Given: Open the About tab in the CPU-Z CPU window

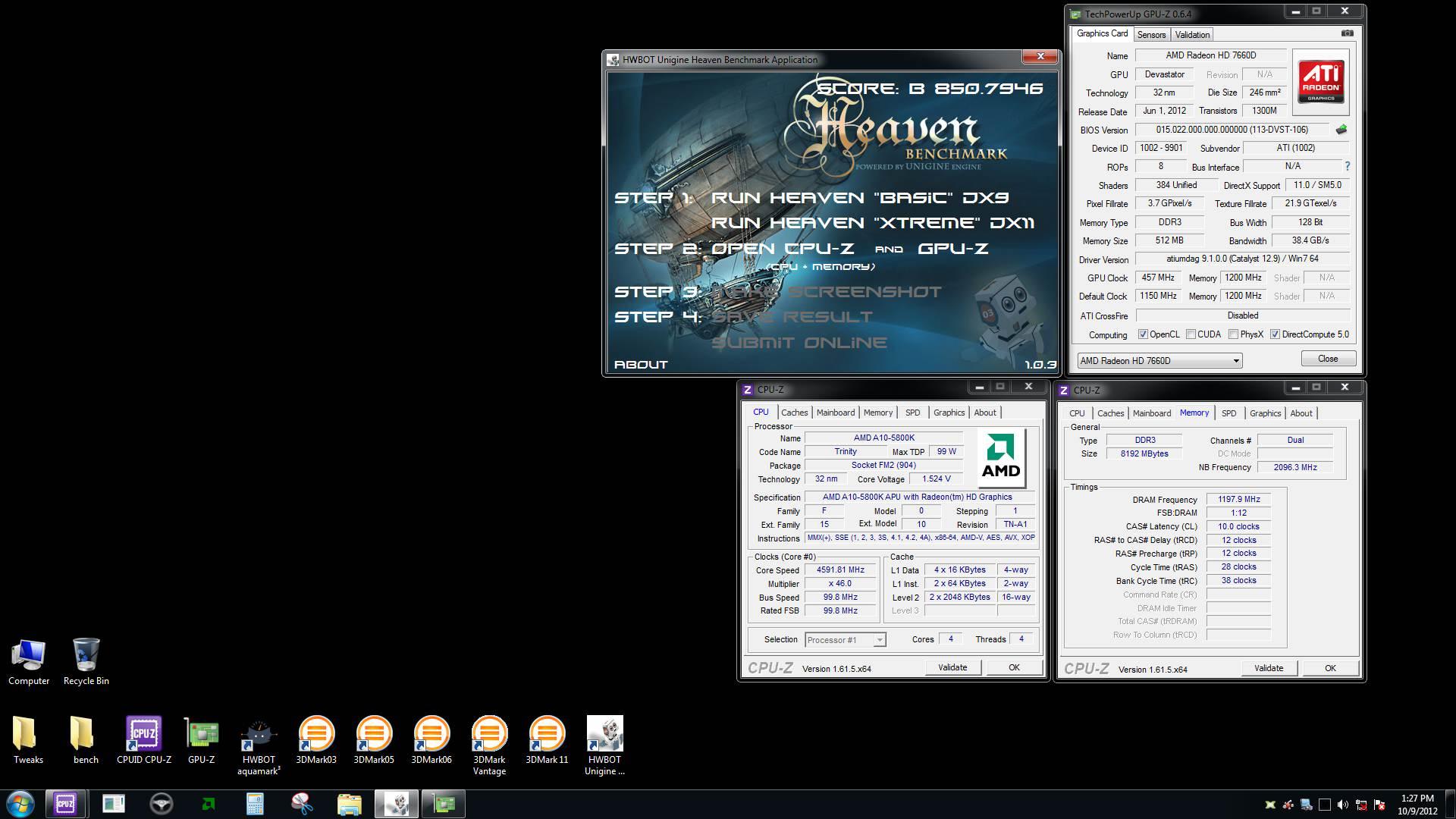Looking at the screenshot, I should point(985,413).
